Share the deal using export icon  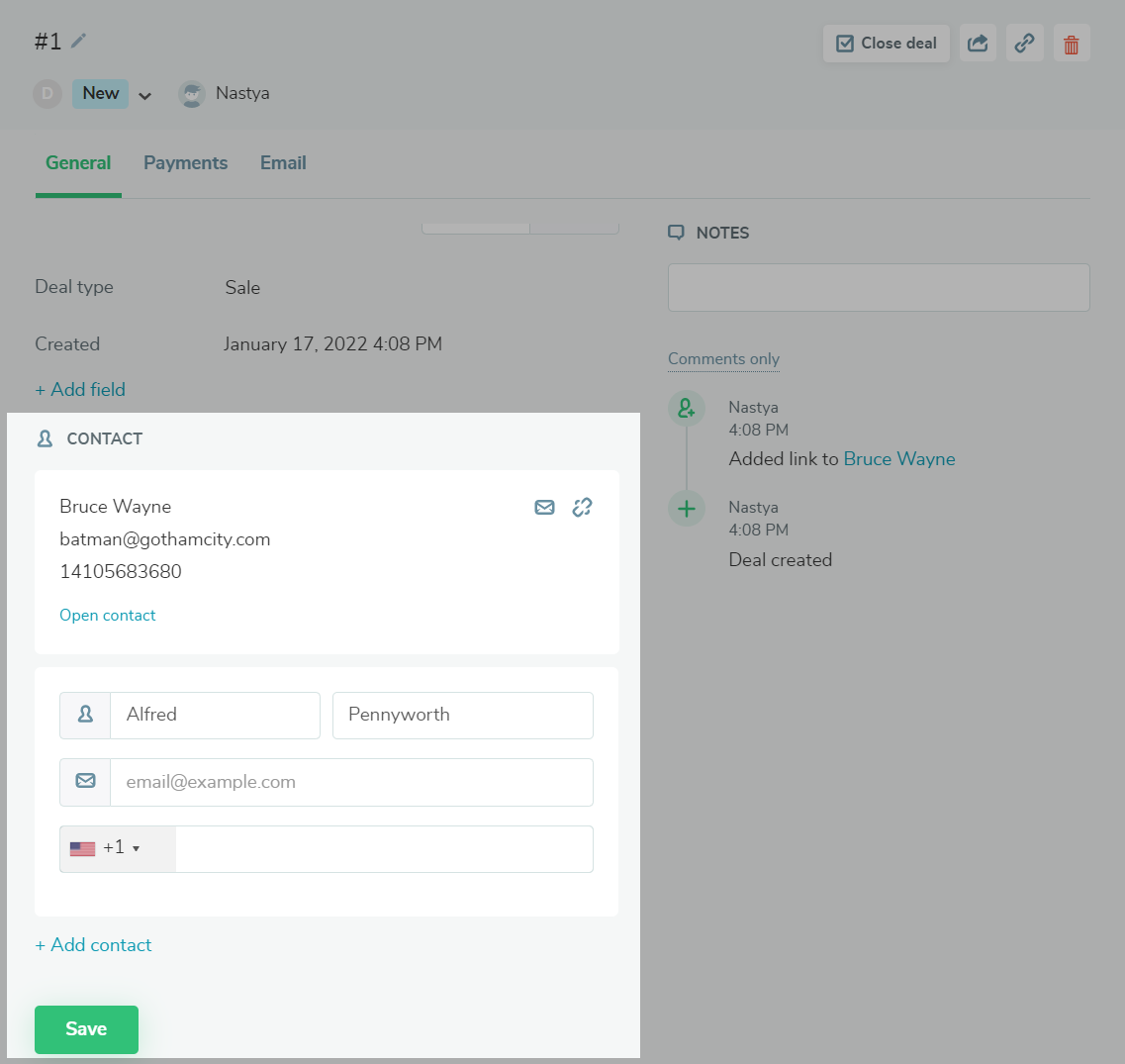point(978,44)
